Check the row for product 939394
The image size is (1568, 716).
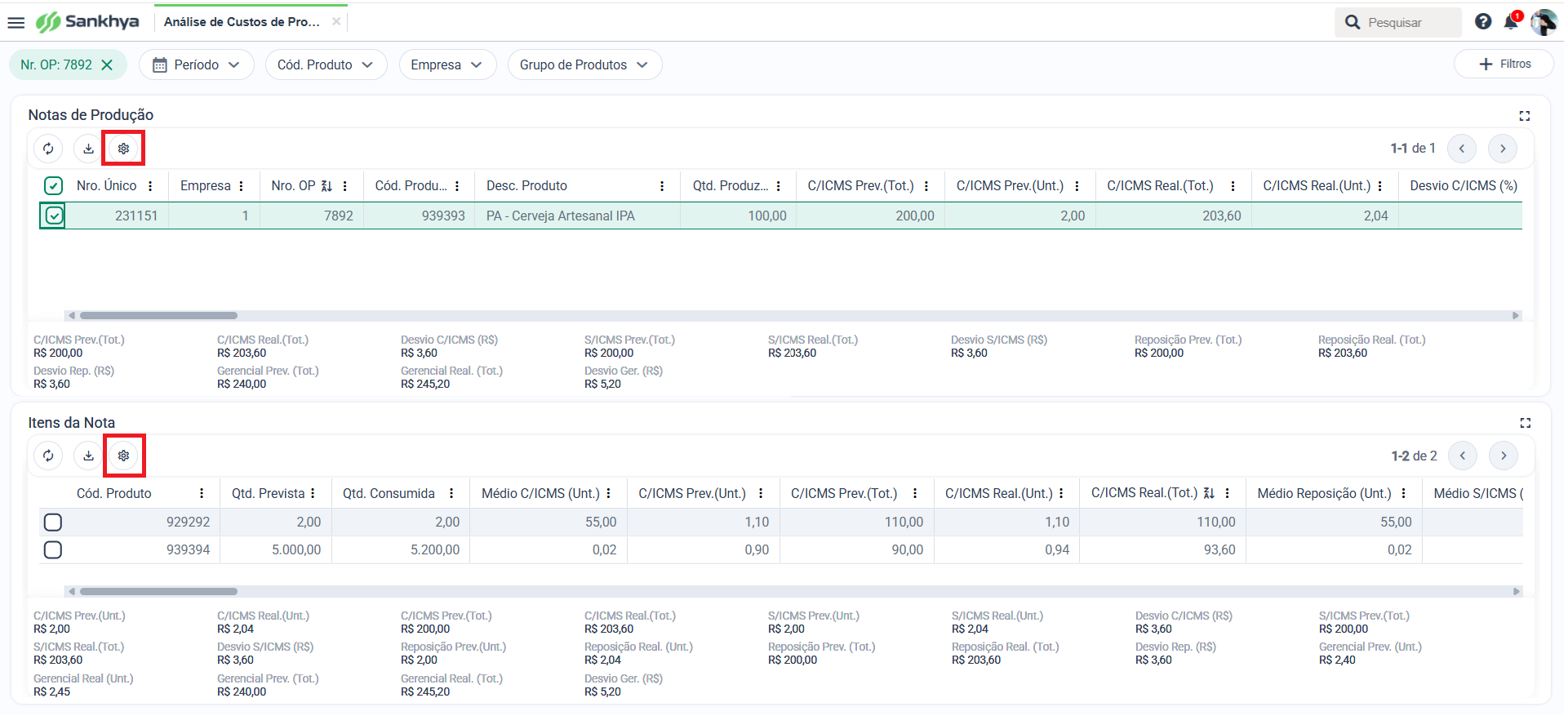coord(53,550)
